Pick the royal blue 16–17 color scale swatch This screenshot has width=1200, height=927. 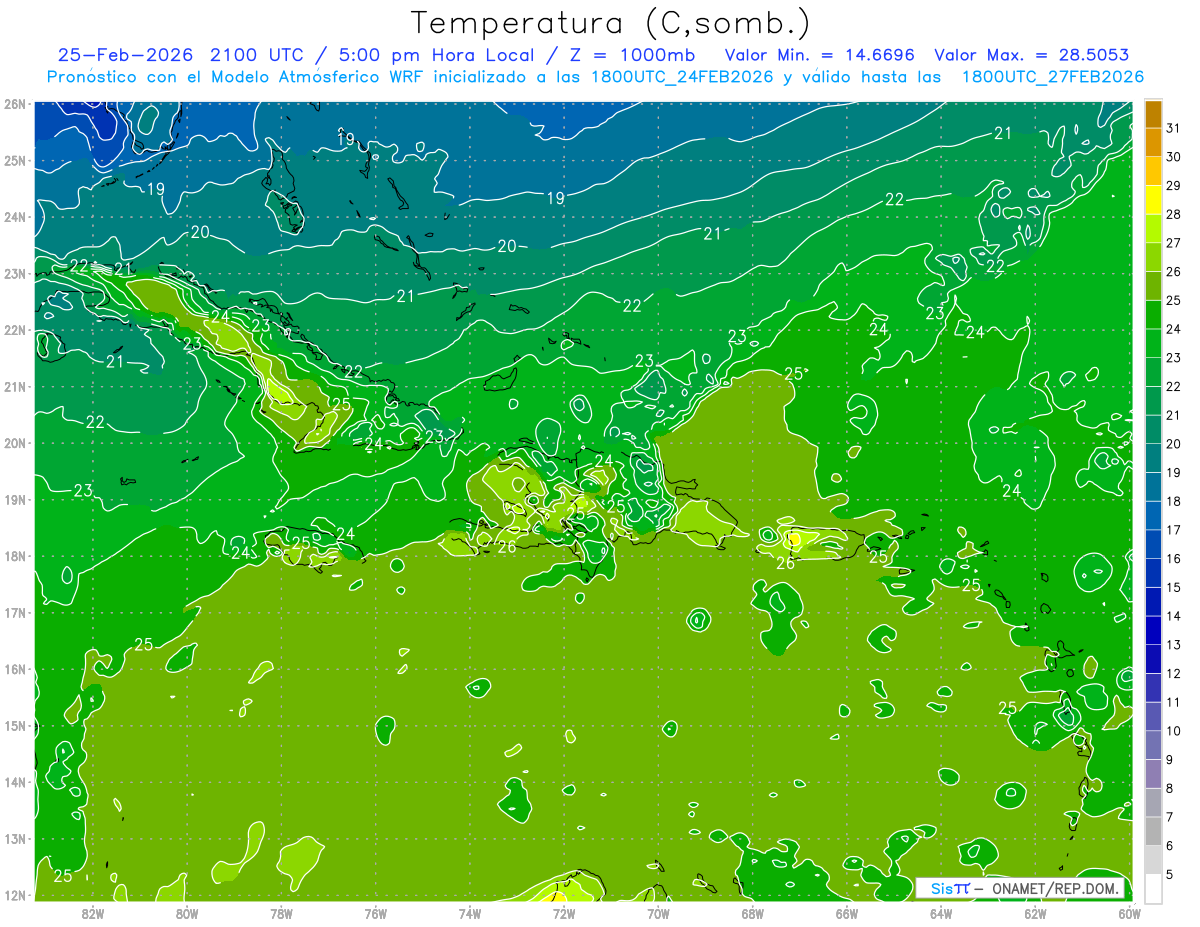point(1152,544)
